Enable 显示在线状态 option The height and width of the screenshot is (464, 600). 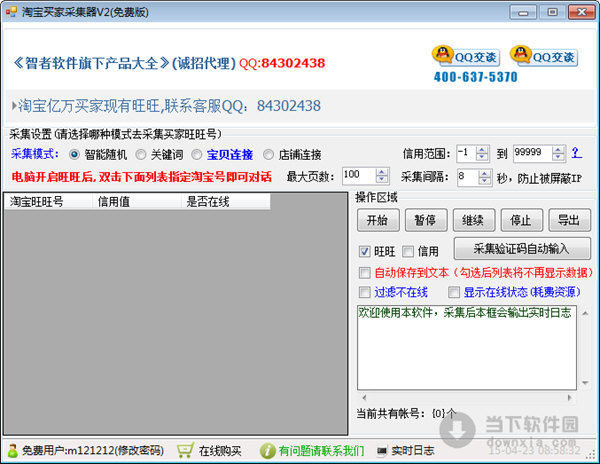tap(454, 292)
